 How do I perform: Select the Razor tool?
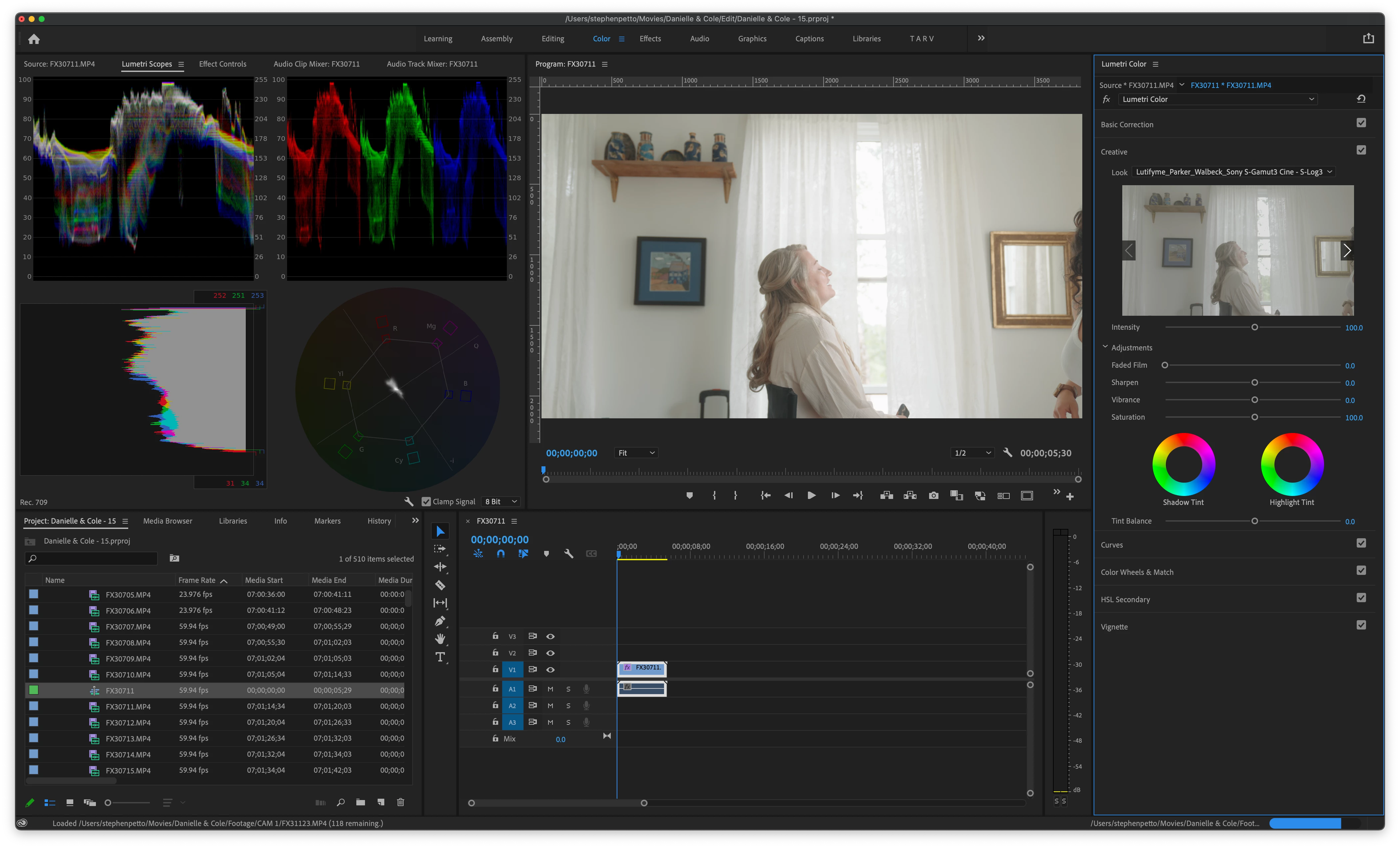pos(440,585)
